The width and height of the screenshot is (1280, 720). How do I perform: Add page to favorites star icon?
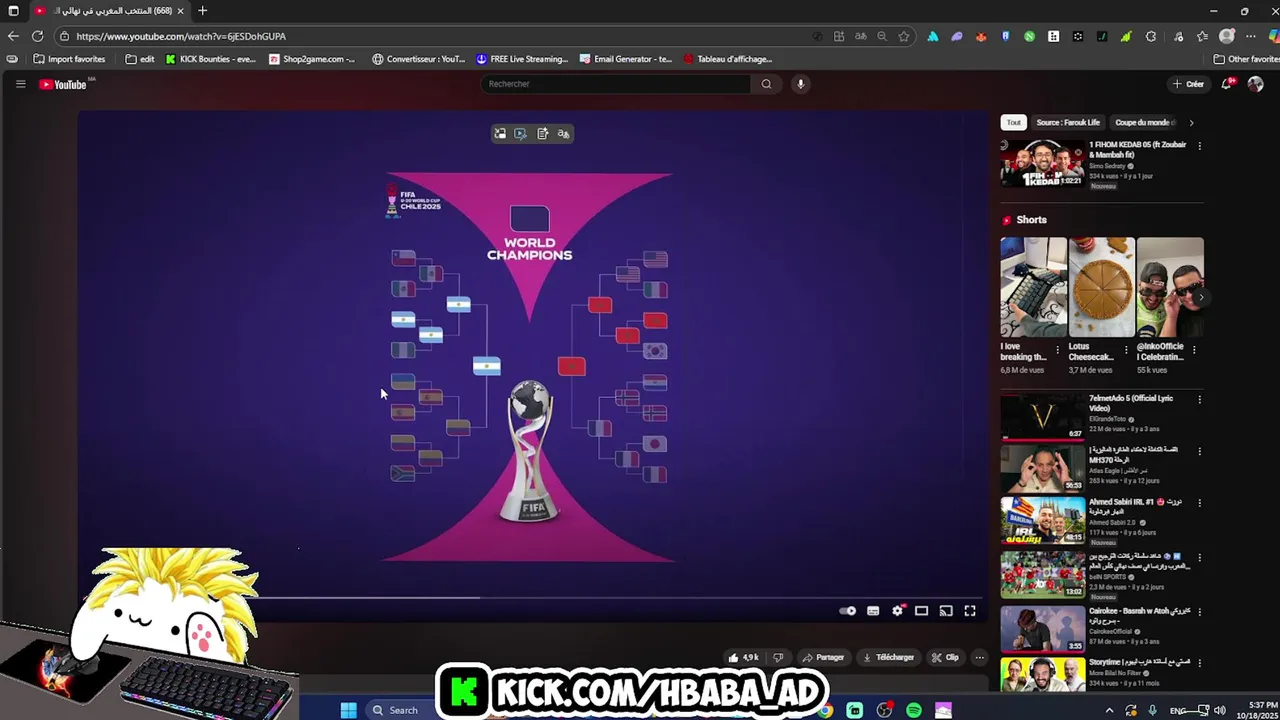904,36
